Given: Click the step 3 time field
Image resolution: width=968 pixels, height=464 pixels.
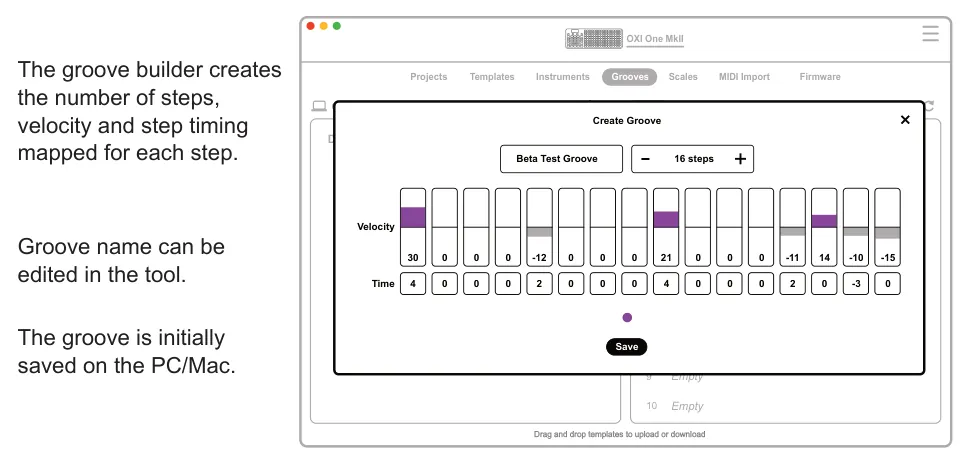Looking at the screenshot, I should point(476,283).
